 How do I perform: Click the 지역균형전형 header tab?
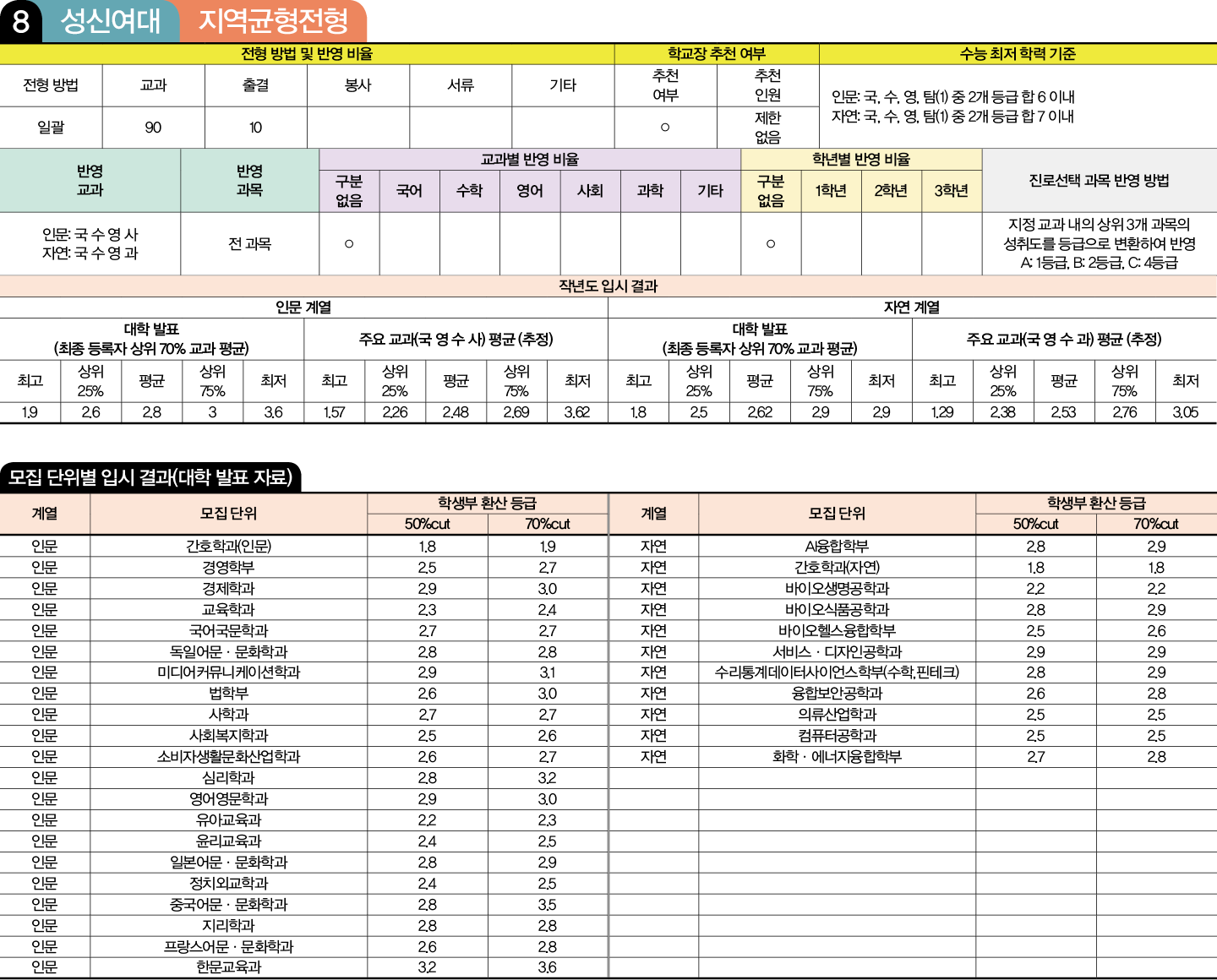coord(273,21)
